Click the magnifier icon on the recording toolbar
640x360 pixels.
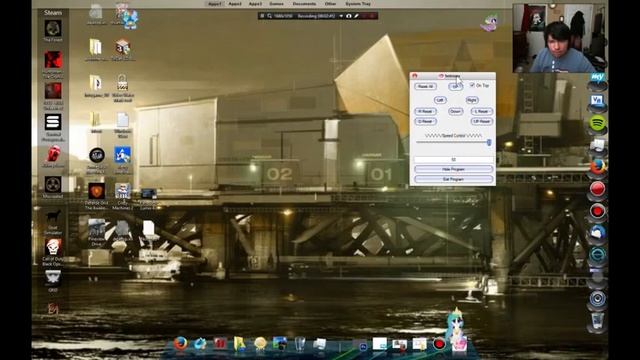pyautogui.click(x=269, y=16)
